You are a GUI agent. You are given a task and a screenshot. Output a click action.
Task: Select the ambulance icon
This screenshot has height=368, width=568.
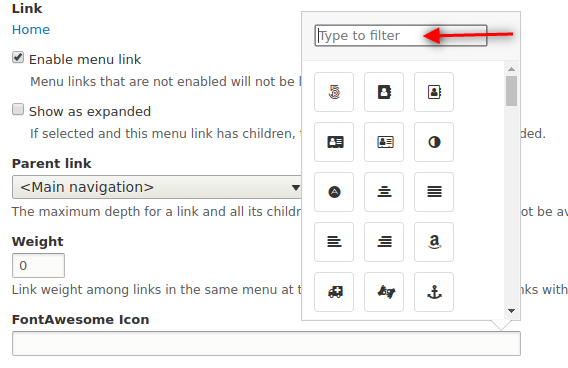click(x=334, y=292)
